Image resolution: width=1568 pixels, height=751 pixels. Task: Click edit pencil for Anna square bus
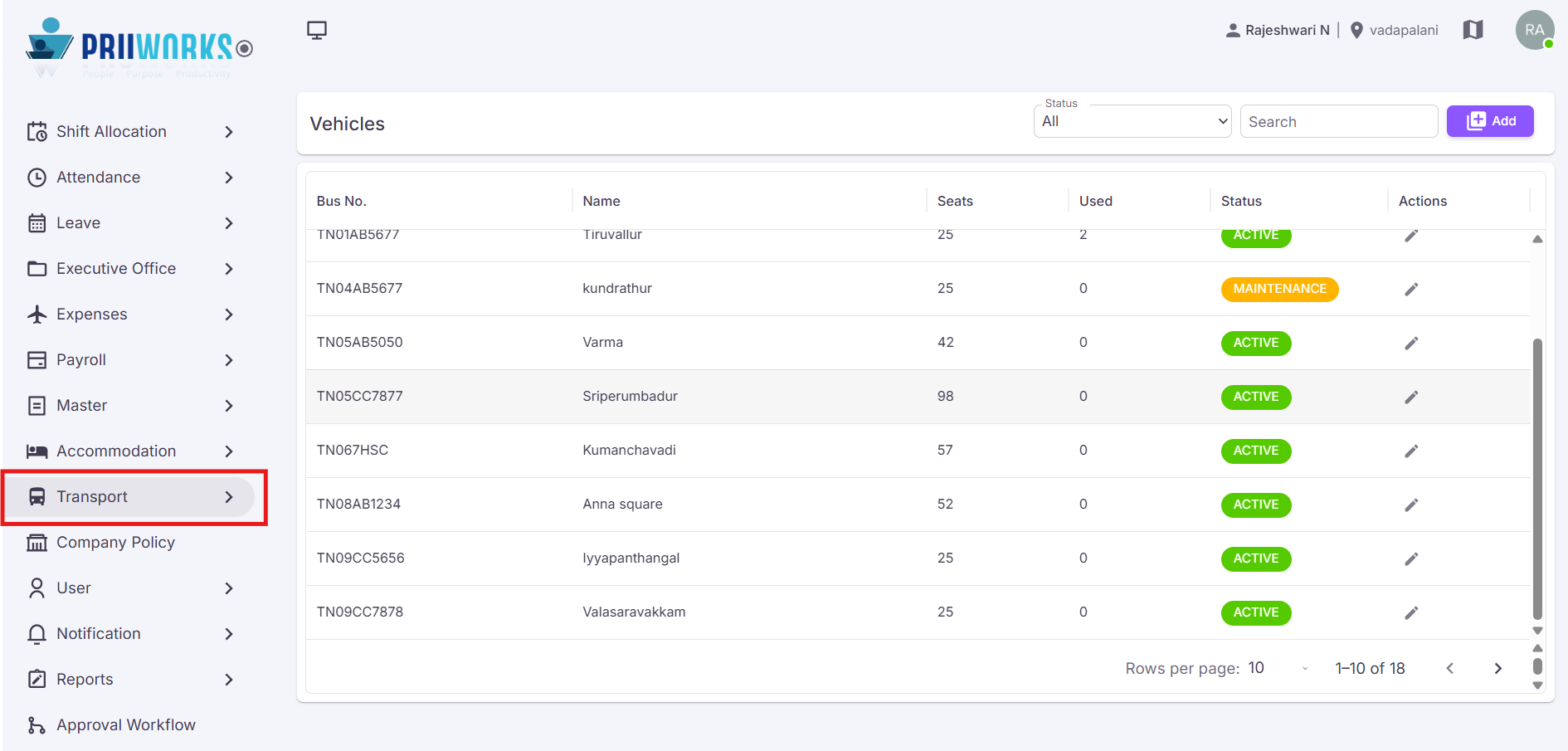[1411, 505]
